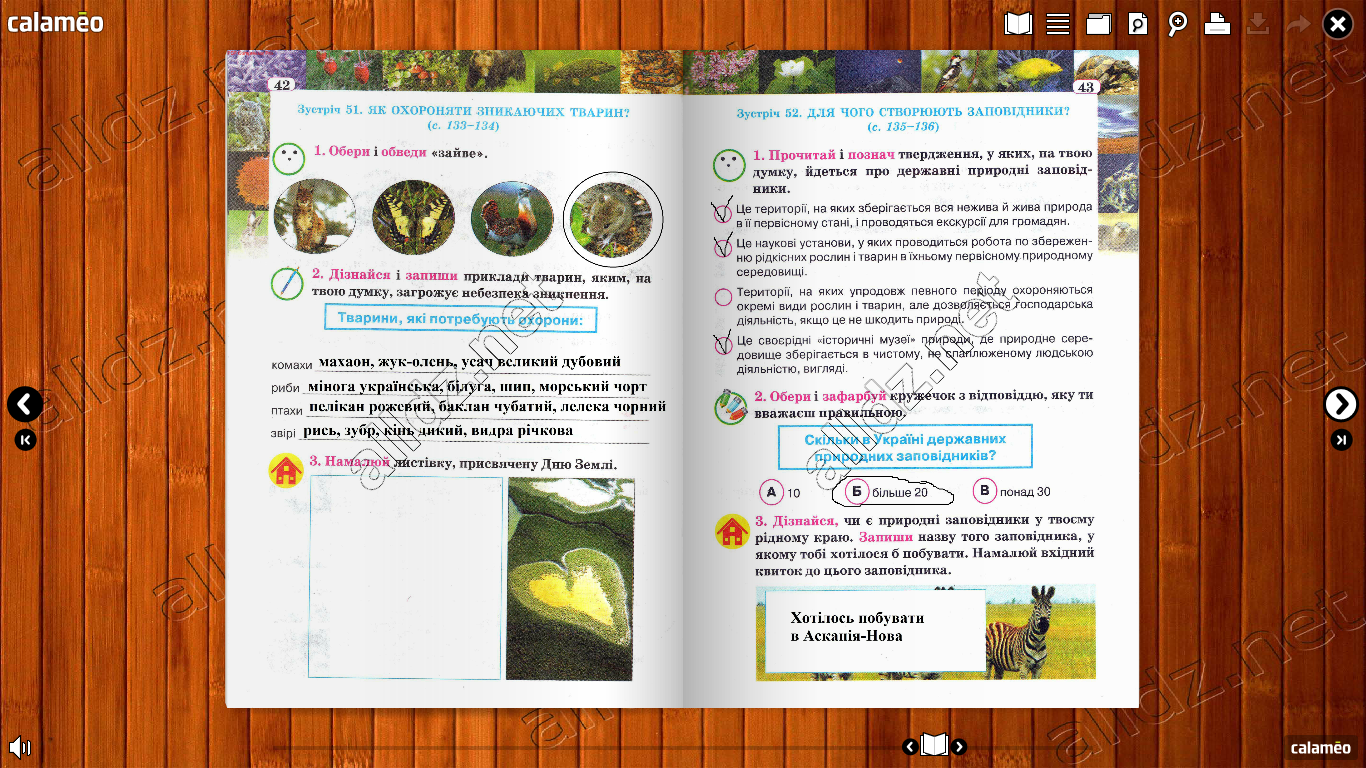The height and width of the screenshot is (768, 1366).
Task: Click the row label 'птахи'
Action: [x=287, y=411]
